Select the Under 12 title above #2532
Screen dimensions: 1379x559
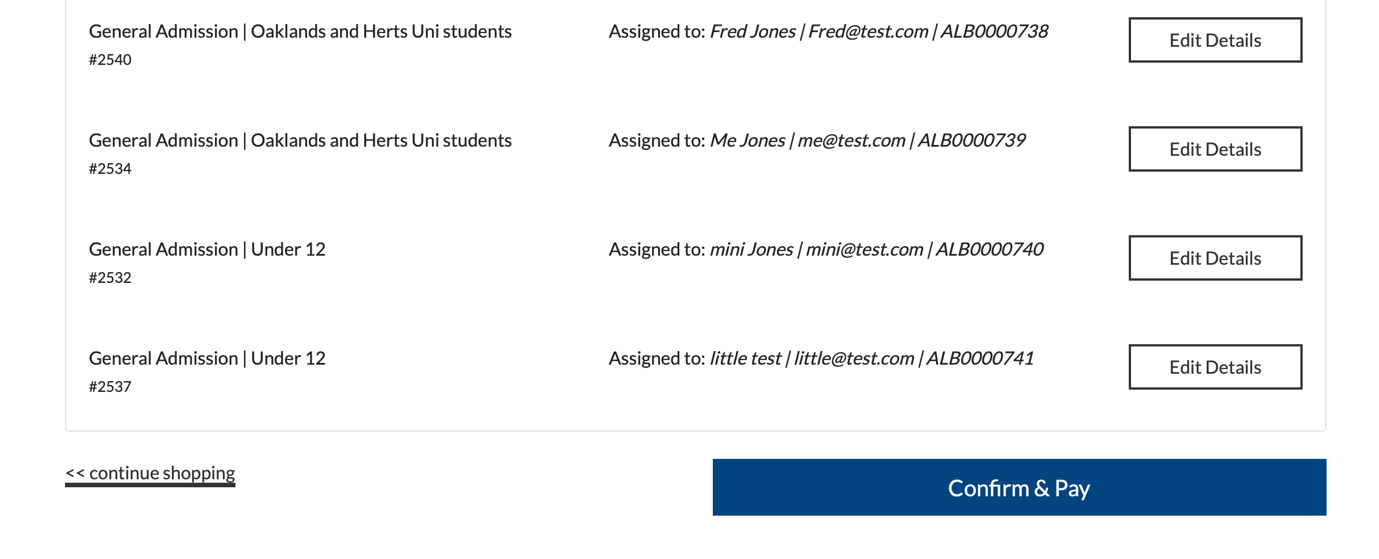pos(207,249)
